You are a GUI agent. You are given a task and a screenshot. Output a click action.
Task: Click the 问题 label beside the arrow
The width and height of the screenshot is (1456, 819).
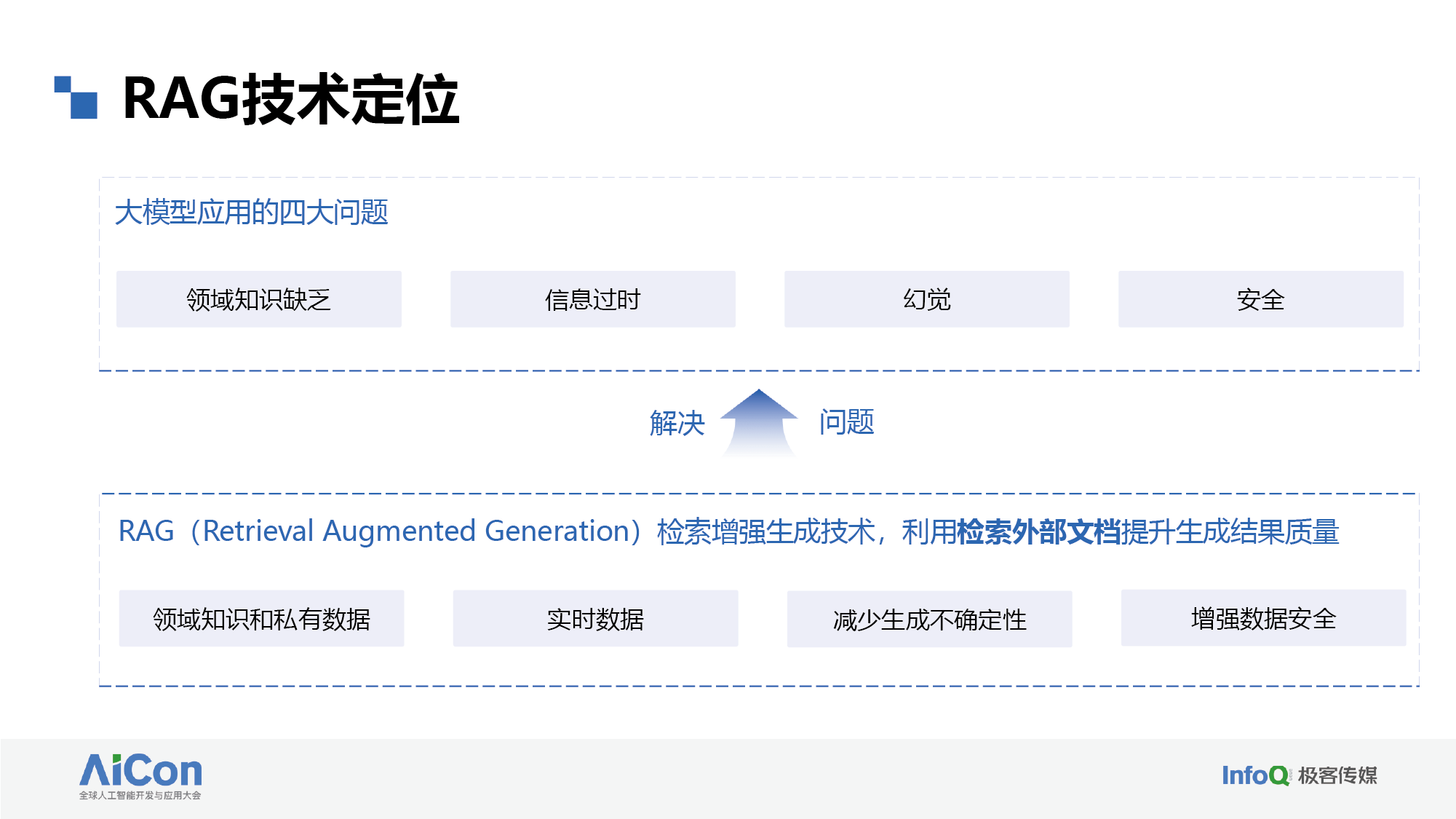(846, 422)
